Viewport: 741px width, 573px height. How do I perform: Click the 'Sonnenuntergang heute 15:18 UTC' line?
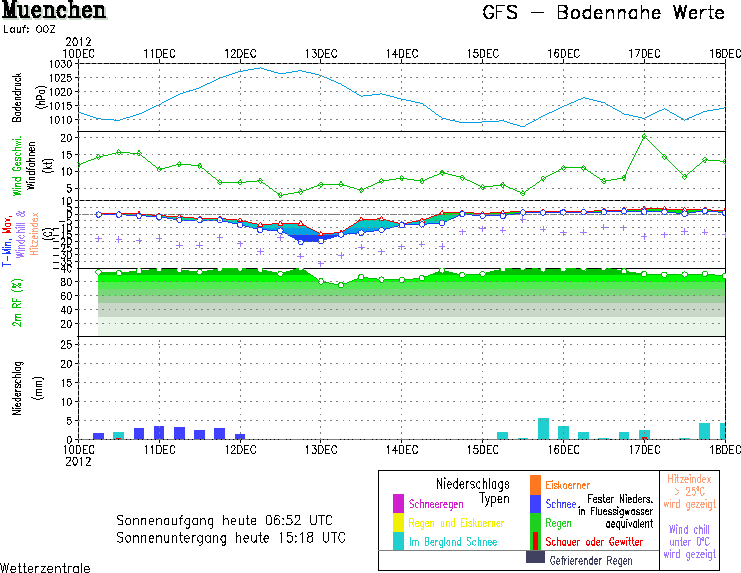pyautogui.click(x=231, y=538)
